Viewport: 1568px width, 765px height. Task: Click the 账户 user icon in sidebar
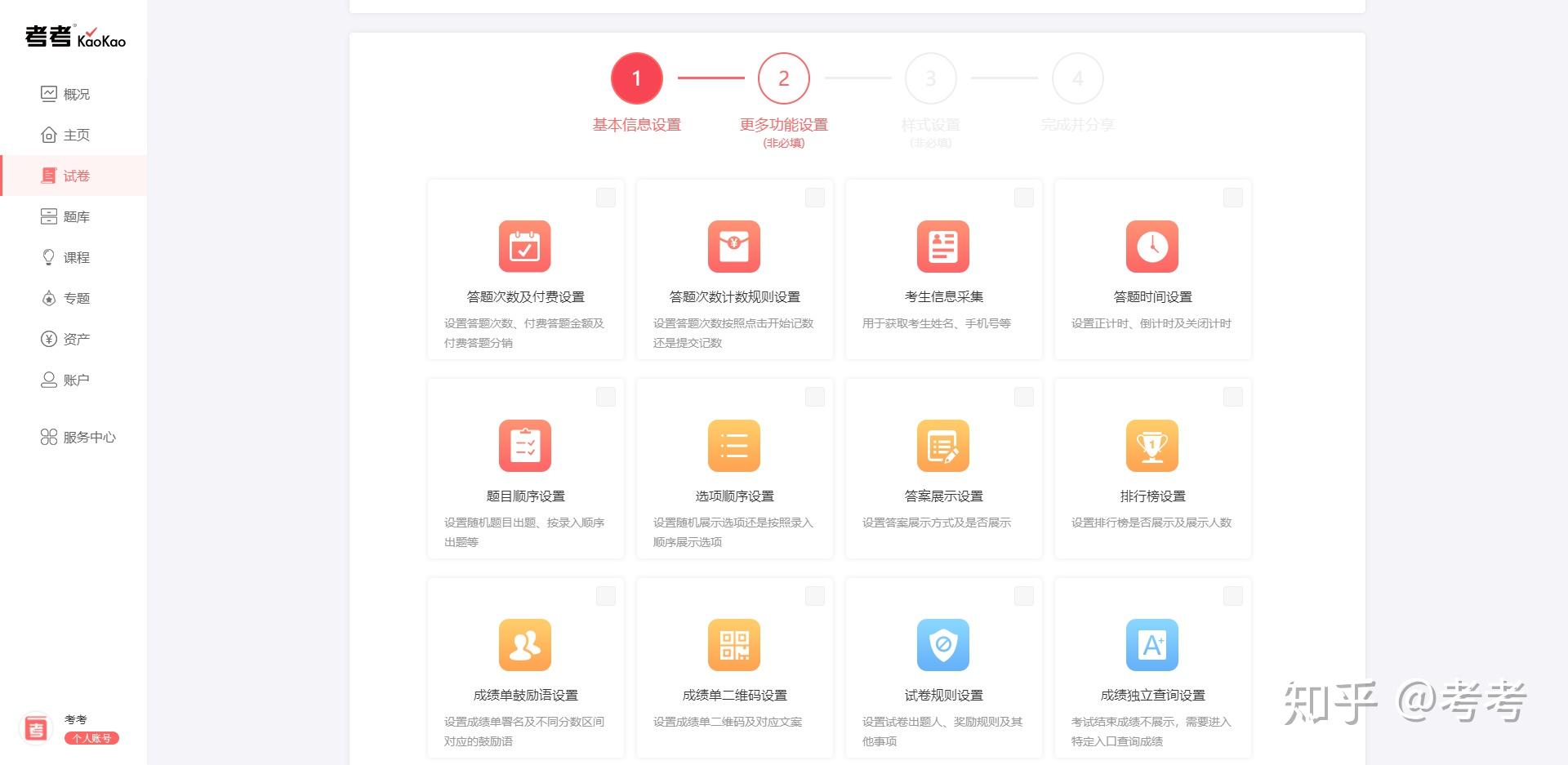[x=49, y=380]
